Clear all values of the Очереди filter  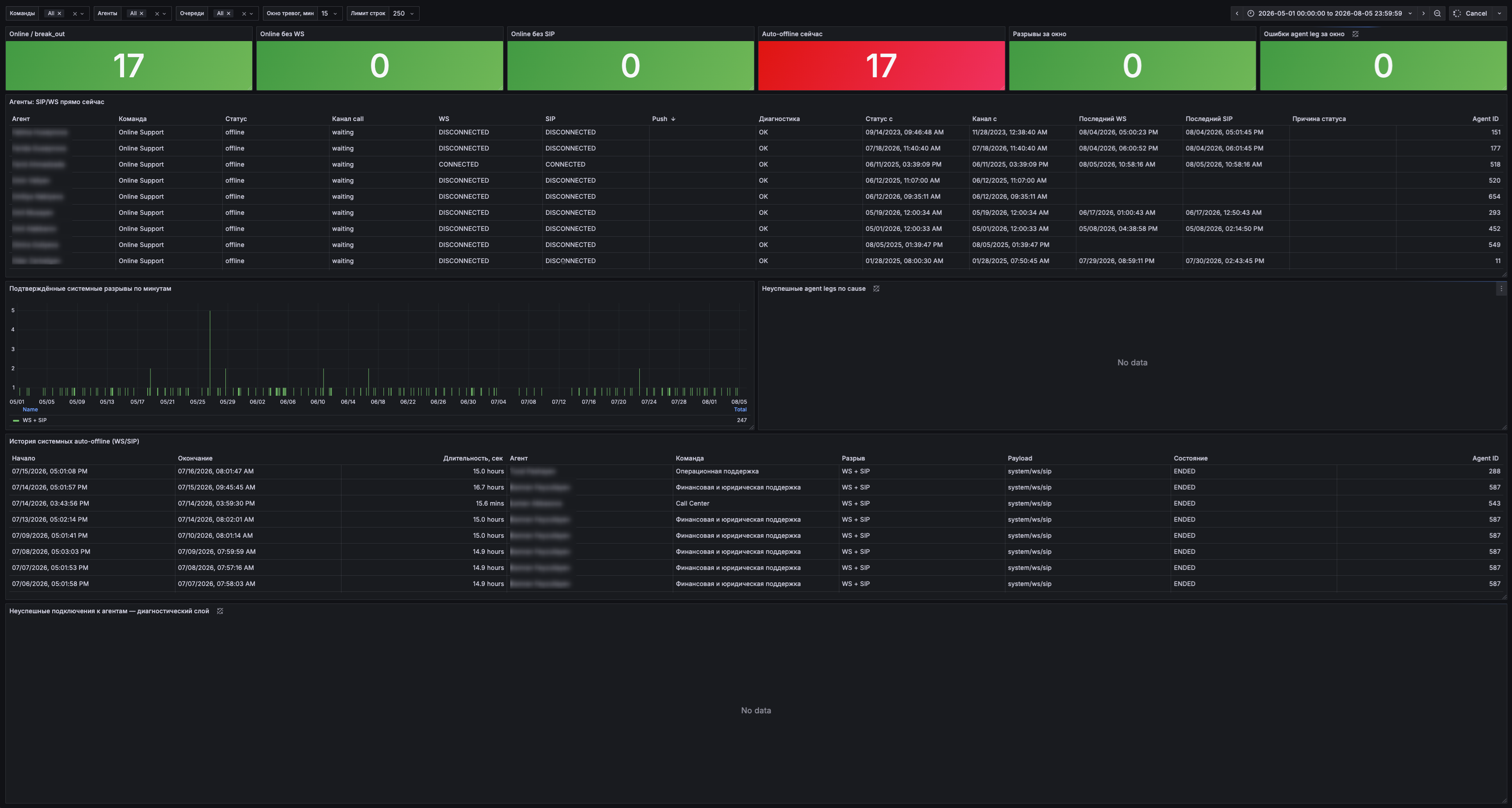pyautogui.click(x=244, y=13)
